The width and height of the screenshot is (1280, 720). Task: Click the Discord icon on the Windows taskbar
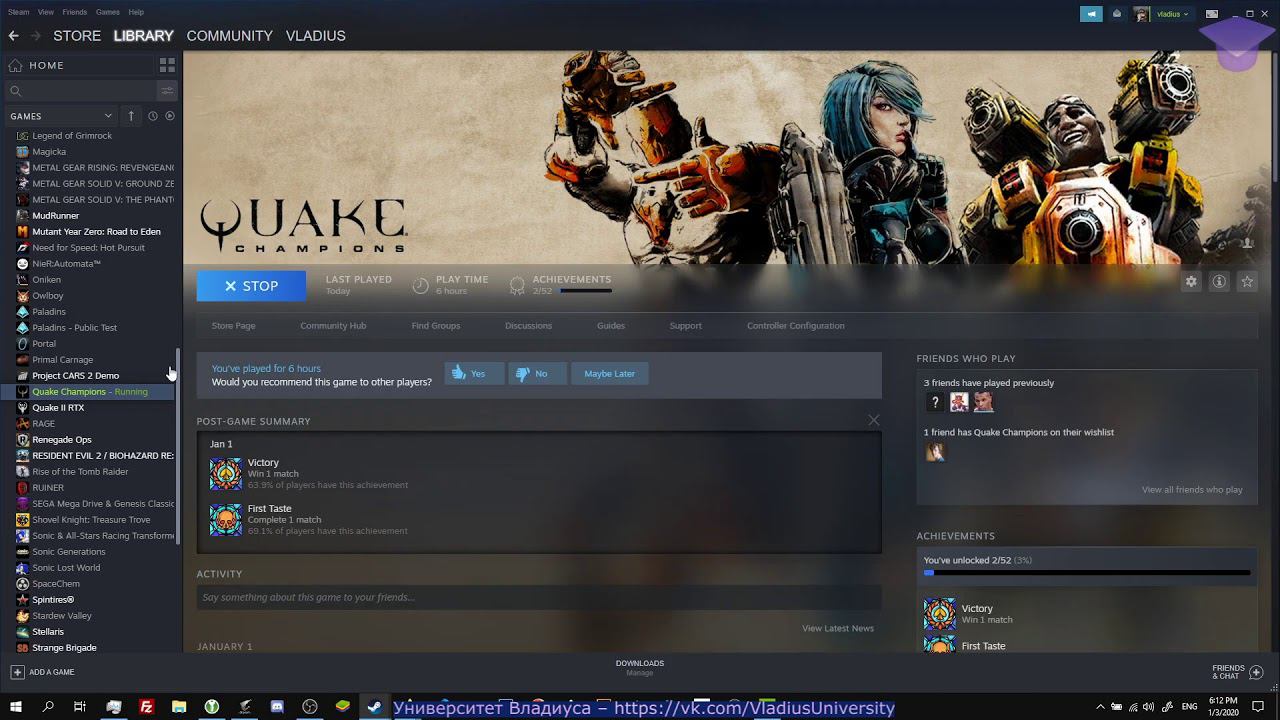click(x=277, y=707)
